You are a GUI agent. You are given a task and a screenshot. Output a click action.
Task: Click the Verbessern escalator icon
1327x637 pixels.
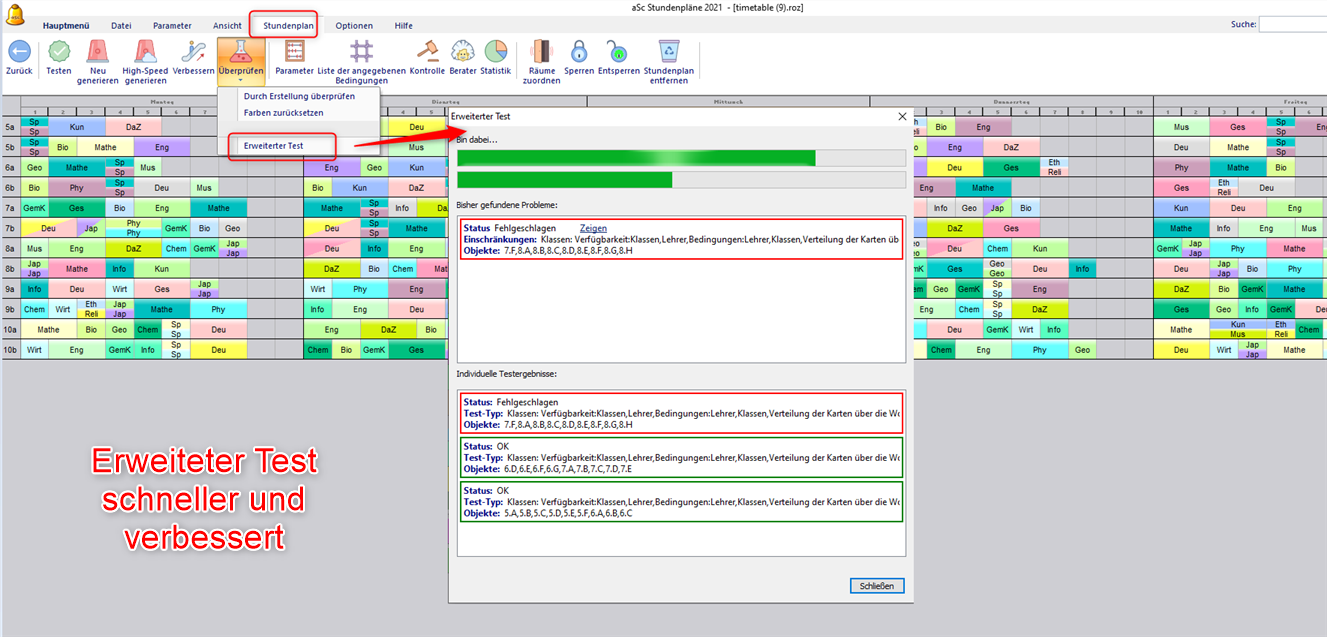click(194, 51)
